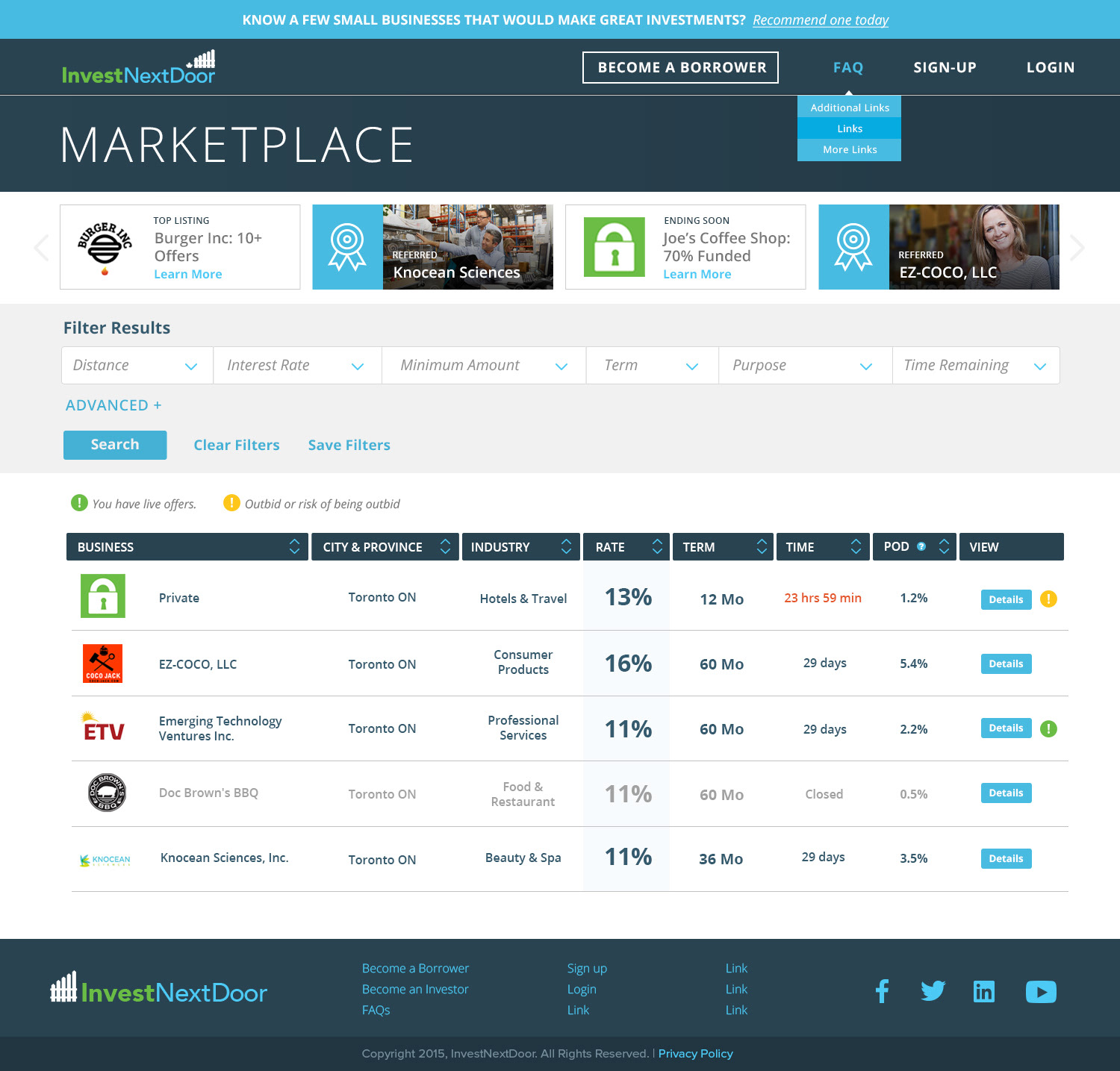
Task: Sort table by Rate column
Action: pyautogui.click(x=657, y=546)
